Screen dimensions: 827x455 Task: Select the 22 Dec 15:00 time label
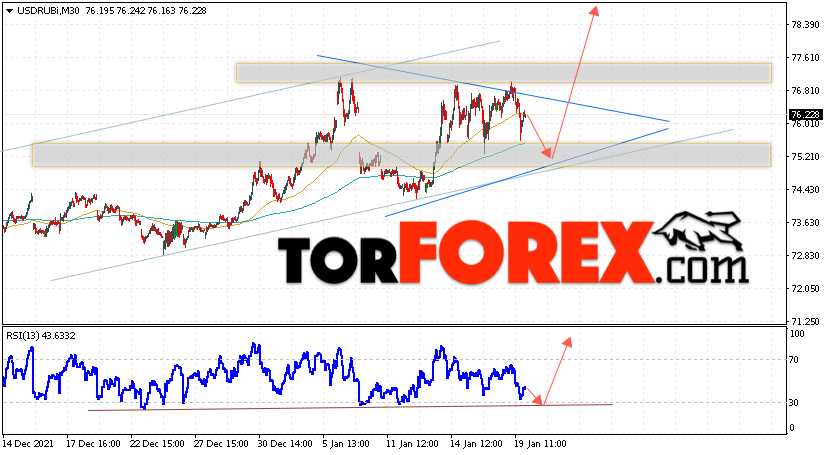(157, 444)
